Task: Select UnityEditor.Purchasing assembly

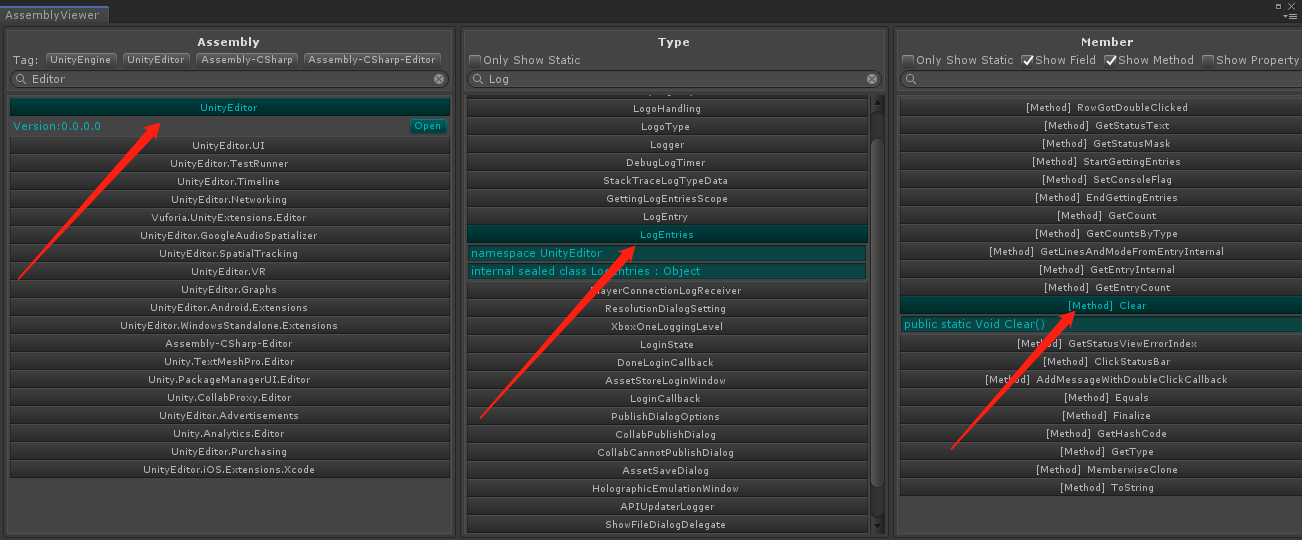Action: [x=229, y=451]
